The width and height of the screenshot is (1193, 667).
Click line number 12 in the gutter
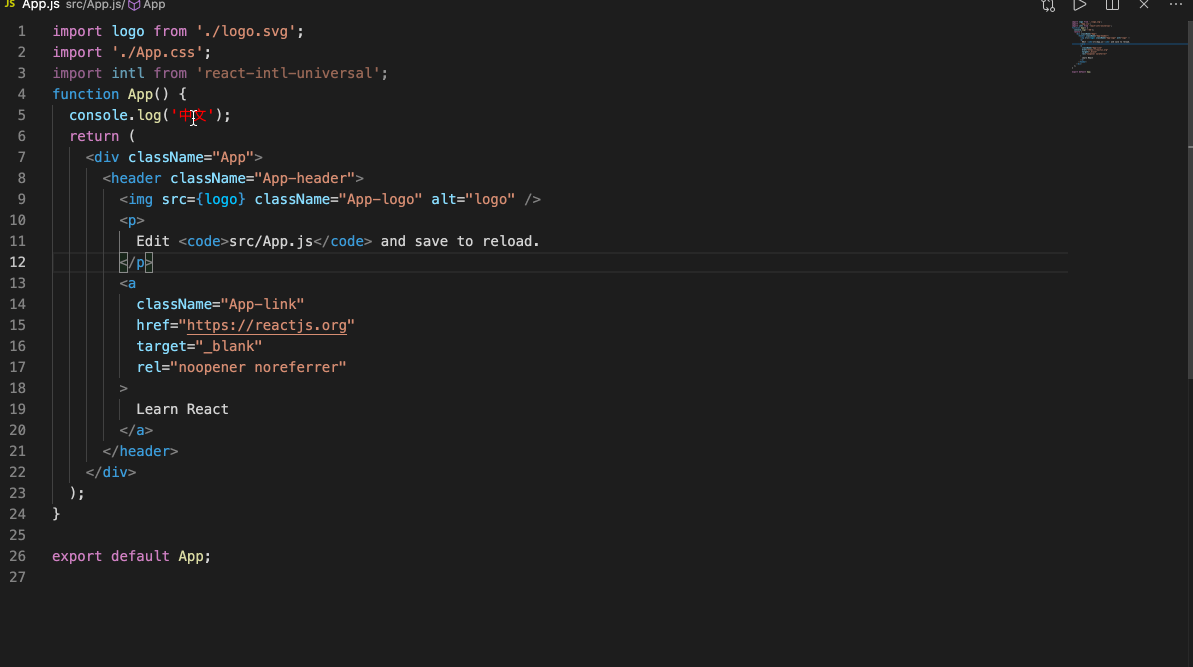point(18,262)
